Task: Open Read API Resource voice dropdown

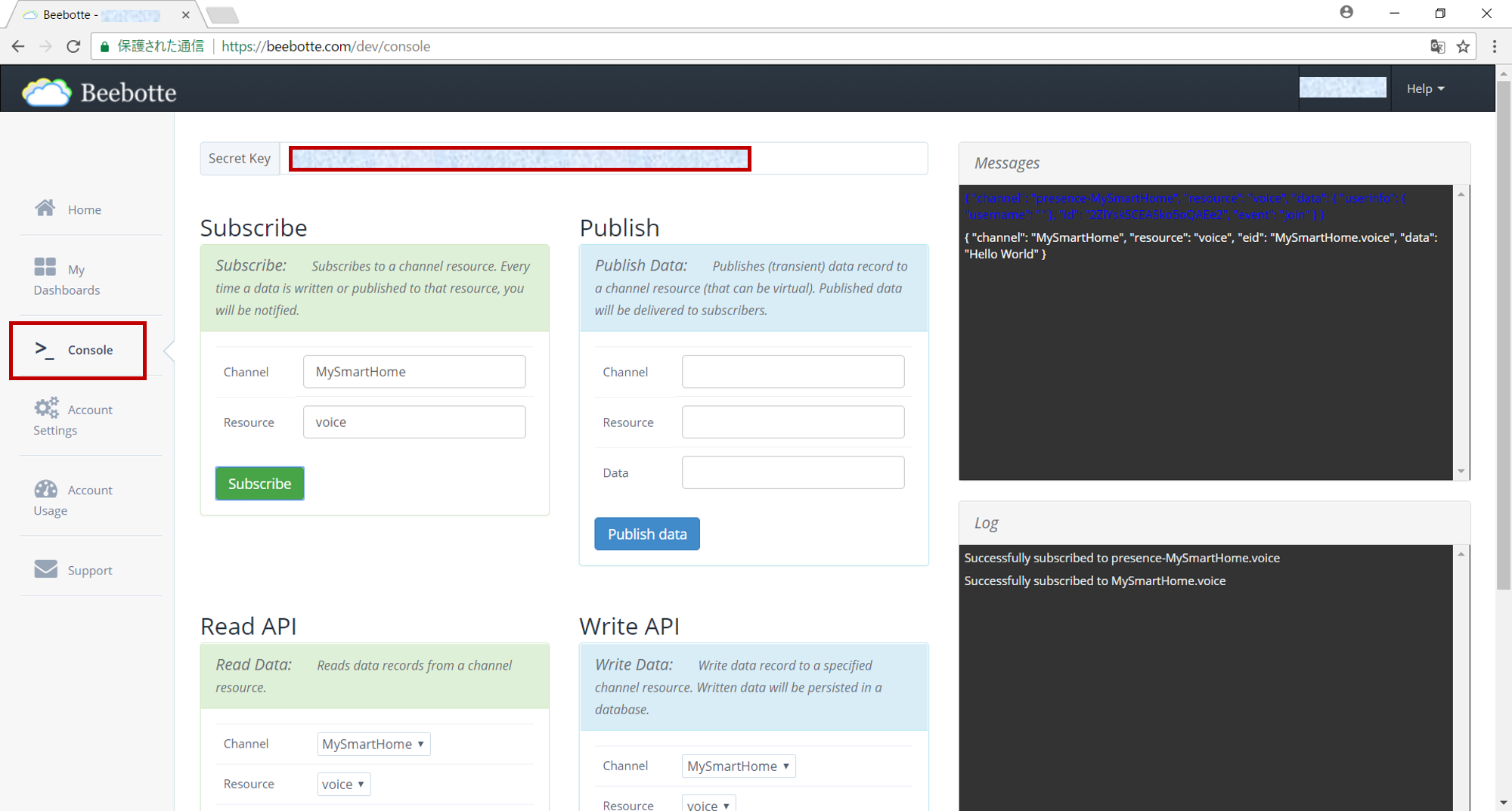Action: (344, 784)
